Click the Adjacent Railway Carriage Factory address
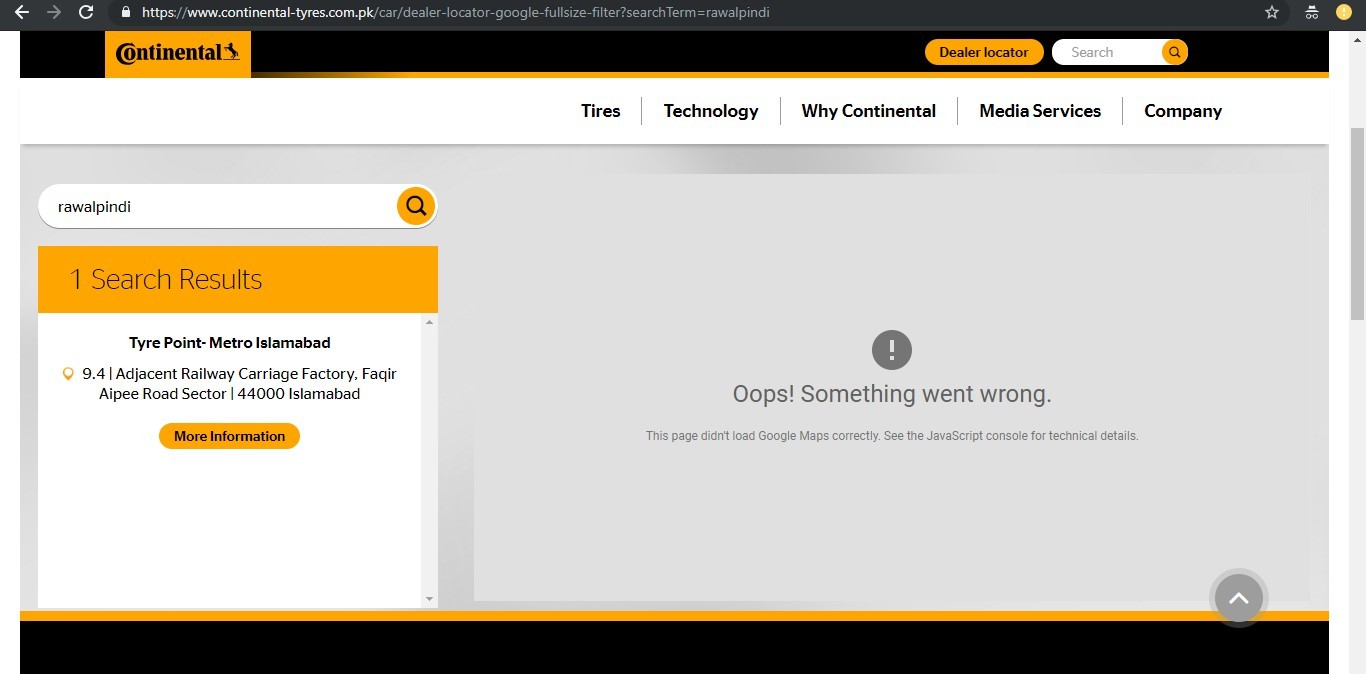Viewport: 1366px width, 674px height. point(239,384)
